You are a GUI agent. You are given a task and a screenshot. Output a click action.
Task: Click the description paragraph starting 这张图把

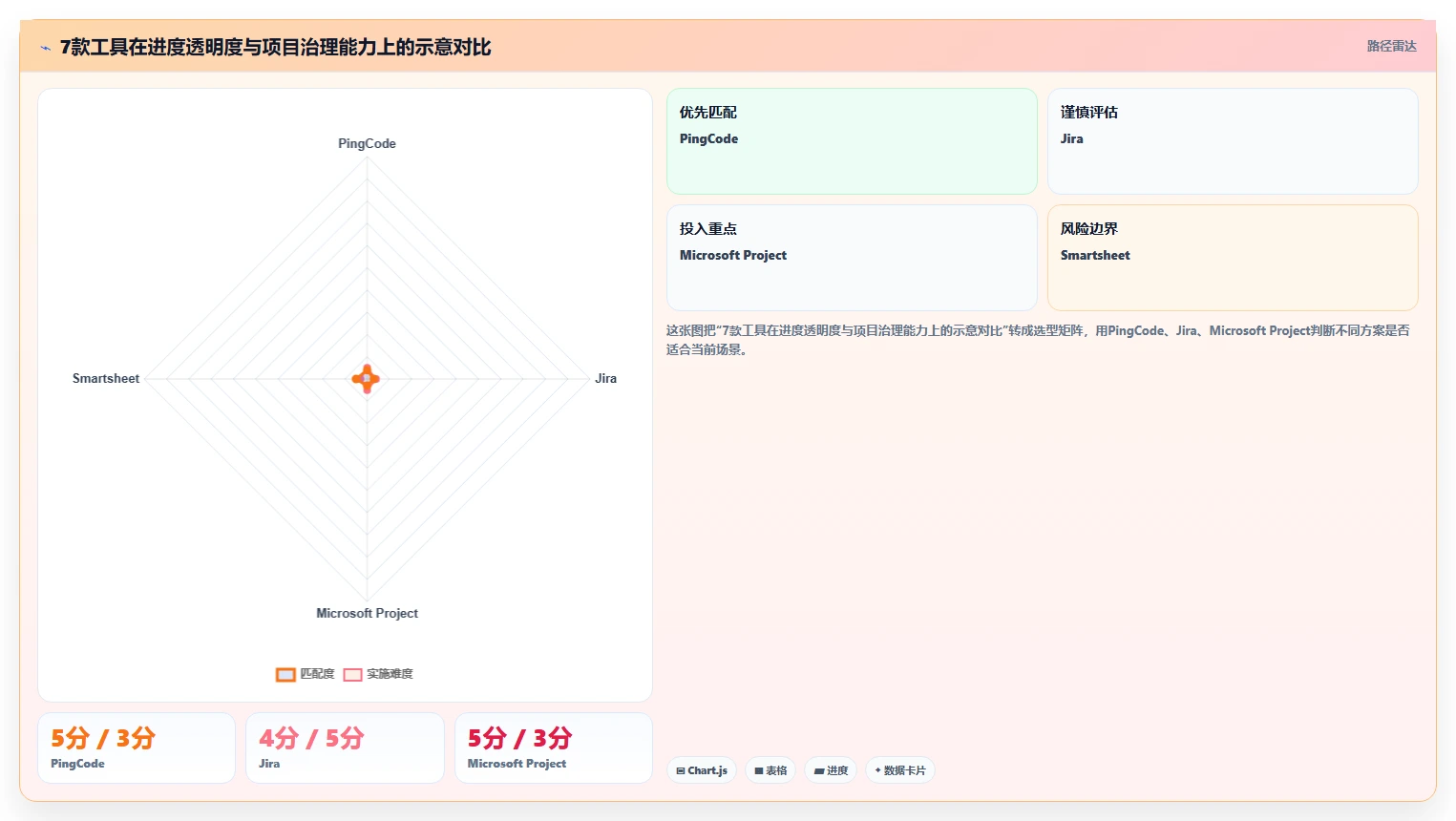[1038, 340]
